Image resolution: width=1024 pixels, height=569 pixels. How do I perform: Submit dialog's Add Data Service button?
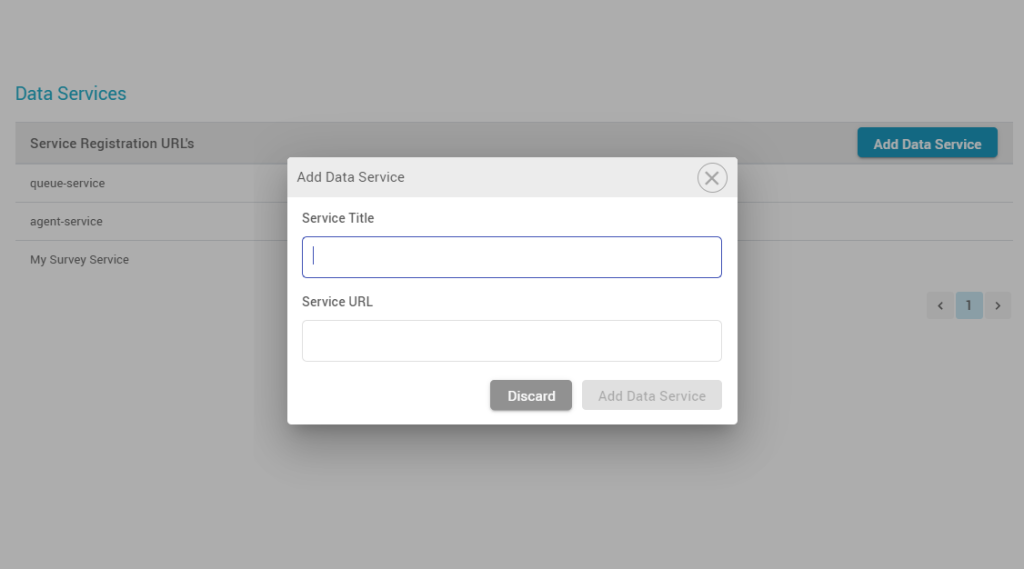(x=652, y=395)
